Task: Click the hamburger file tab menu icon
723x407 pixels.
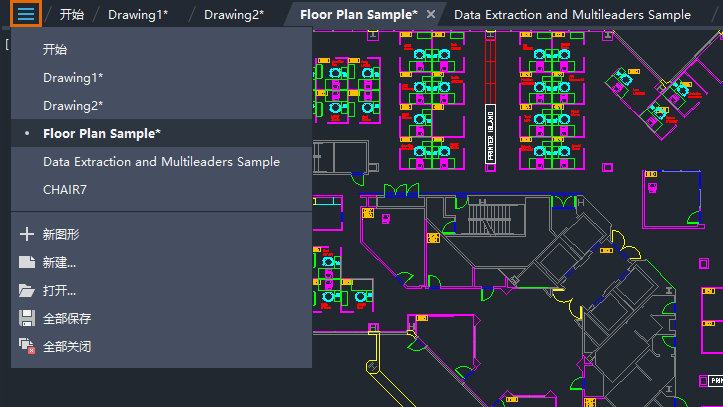Action: point(25,14)
